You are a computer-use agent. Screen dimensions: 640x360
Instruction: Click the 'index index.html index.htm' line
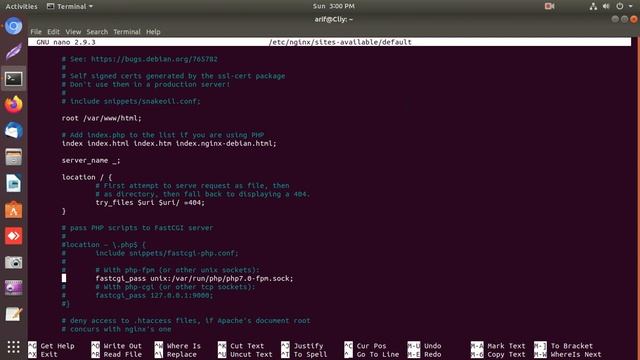point(169,144)
